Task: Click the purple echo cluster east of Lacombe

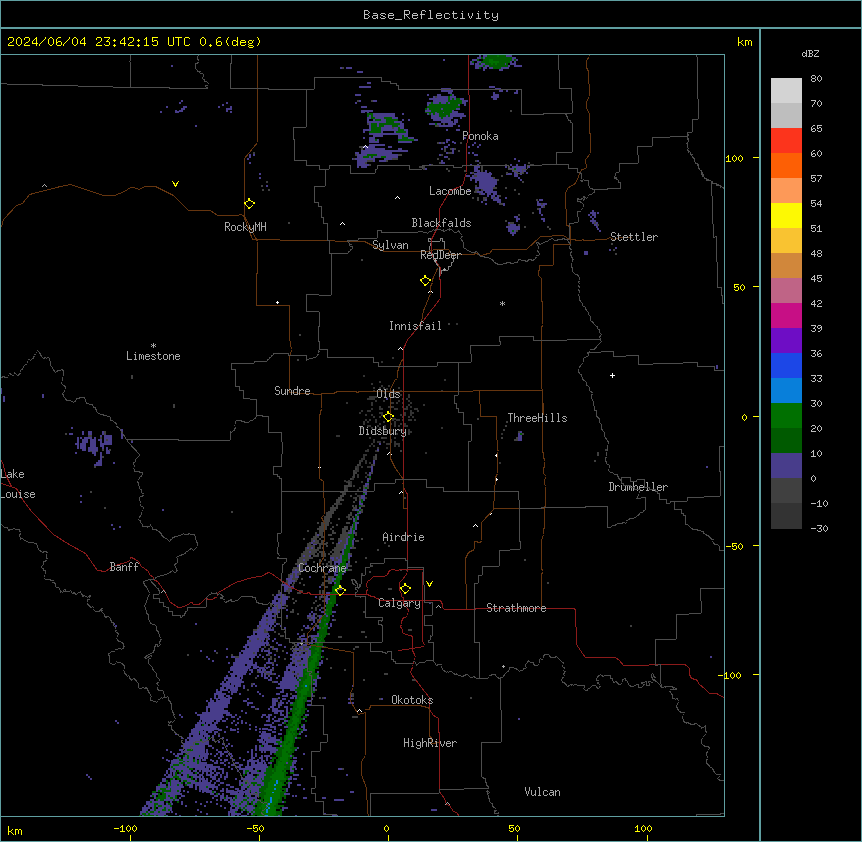Action: tap(486, 183)
